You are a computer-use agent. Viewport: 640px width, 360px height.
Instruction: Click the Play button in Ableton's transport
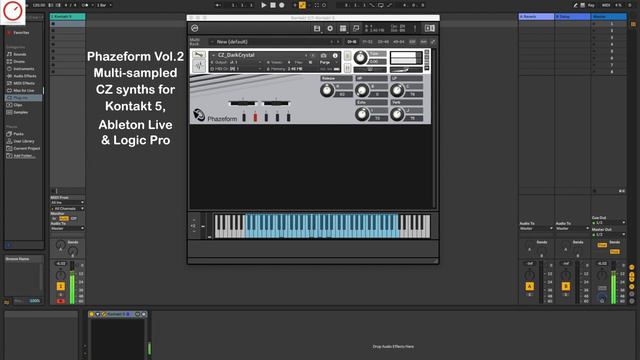[x=264, y=5]
